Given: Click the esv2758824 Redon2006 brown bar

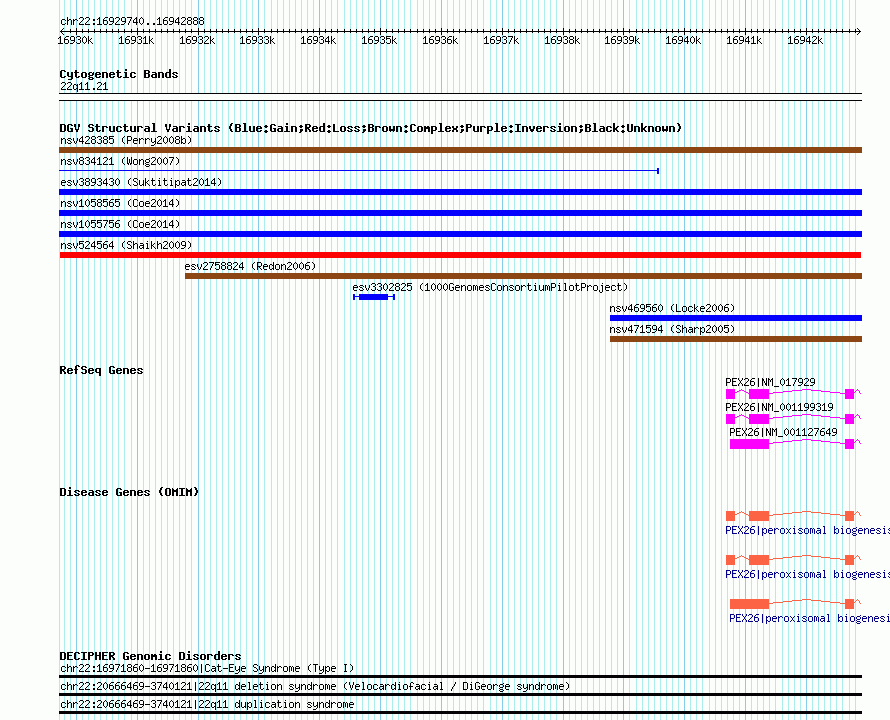Looking at the screenshot, I should coord(523,276).
